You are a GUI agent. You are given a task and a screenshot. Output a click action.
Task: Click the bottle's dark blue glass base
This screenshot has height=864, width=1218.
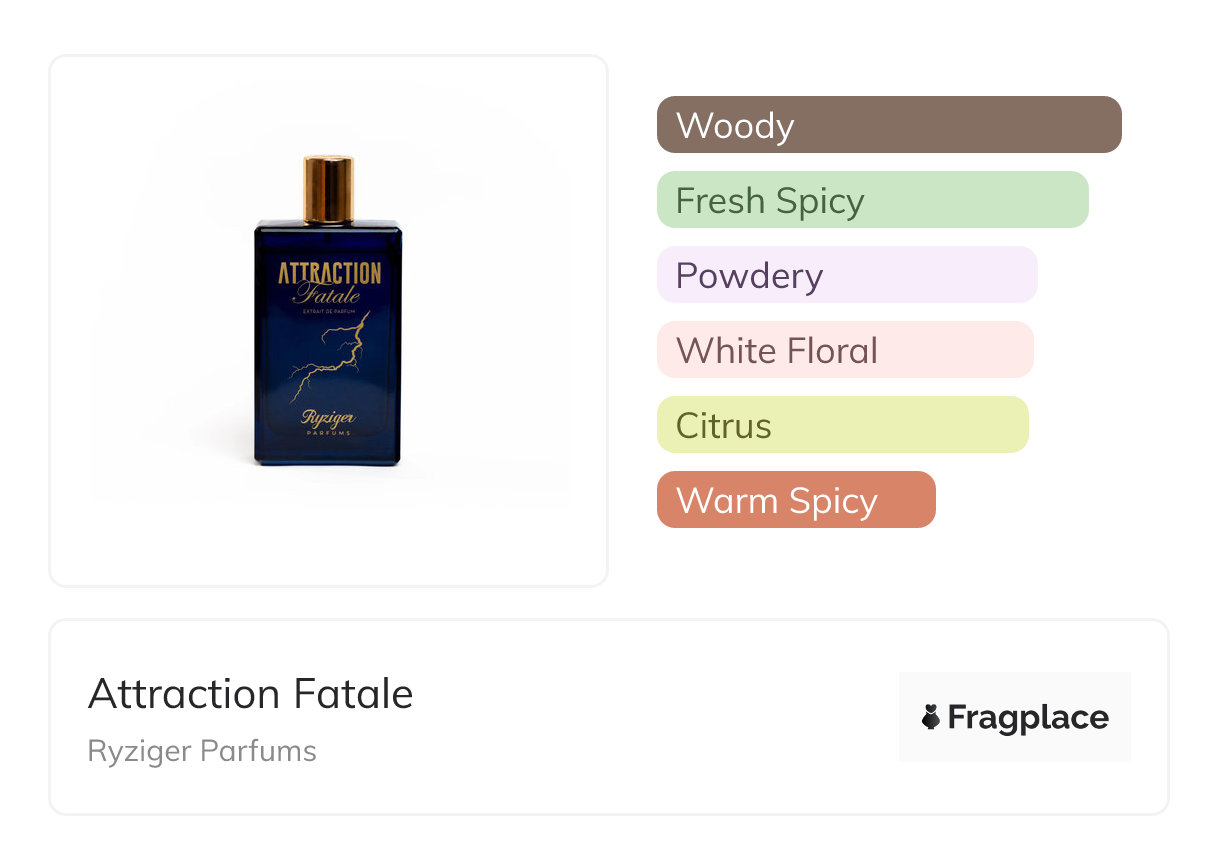[x=327, y=454]
